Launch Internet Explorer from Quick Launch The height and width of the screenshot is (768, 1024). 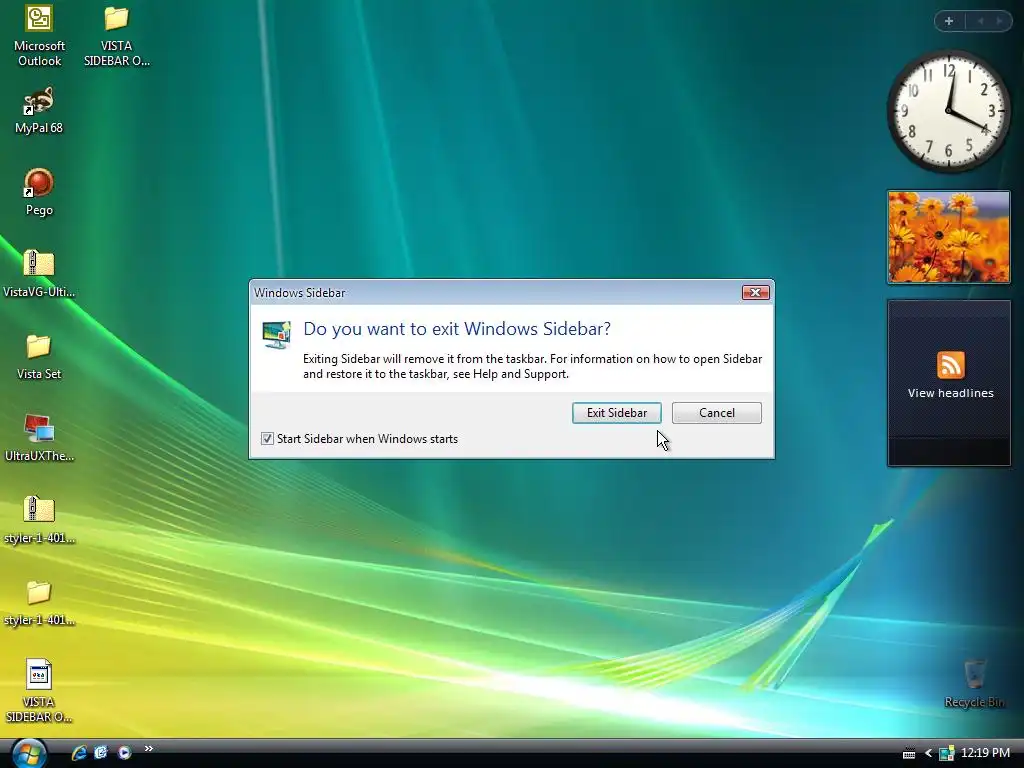pos(79,753)
